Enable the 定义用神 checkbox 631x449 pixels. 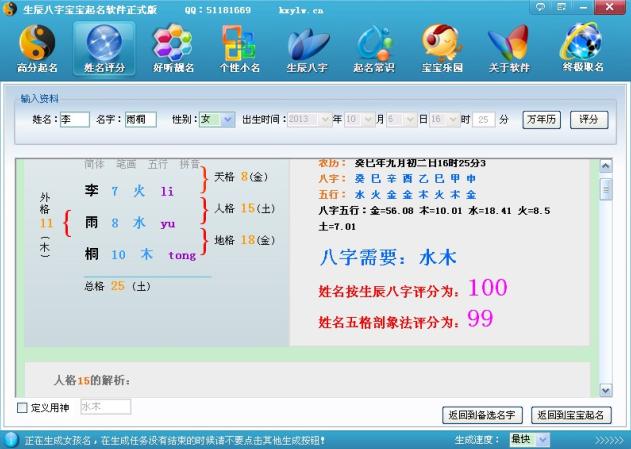pos(23,408)
